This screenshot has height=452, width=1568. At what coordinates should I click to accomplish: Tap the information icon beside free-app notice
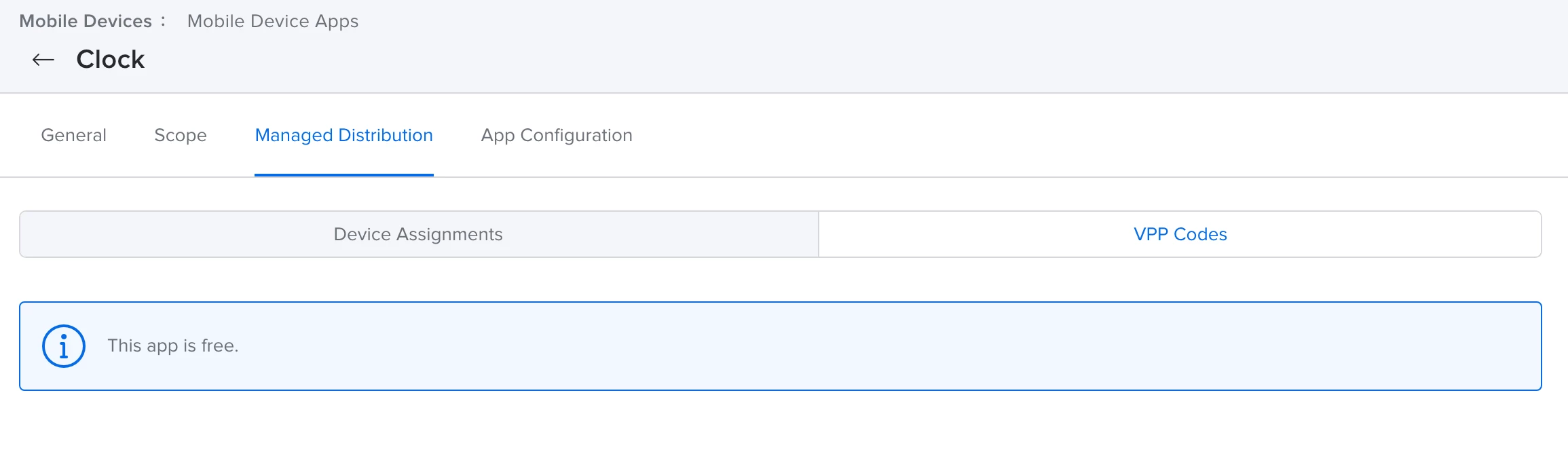tap(64, 346)
